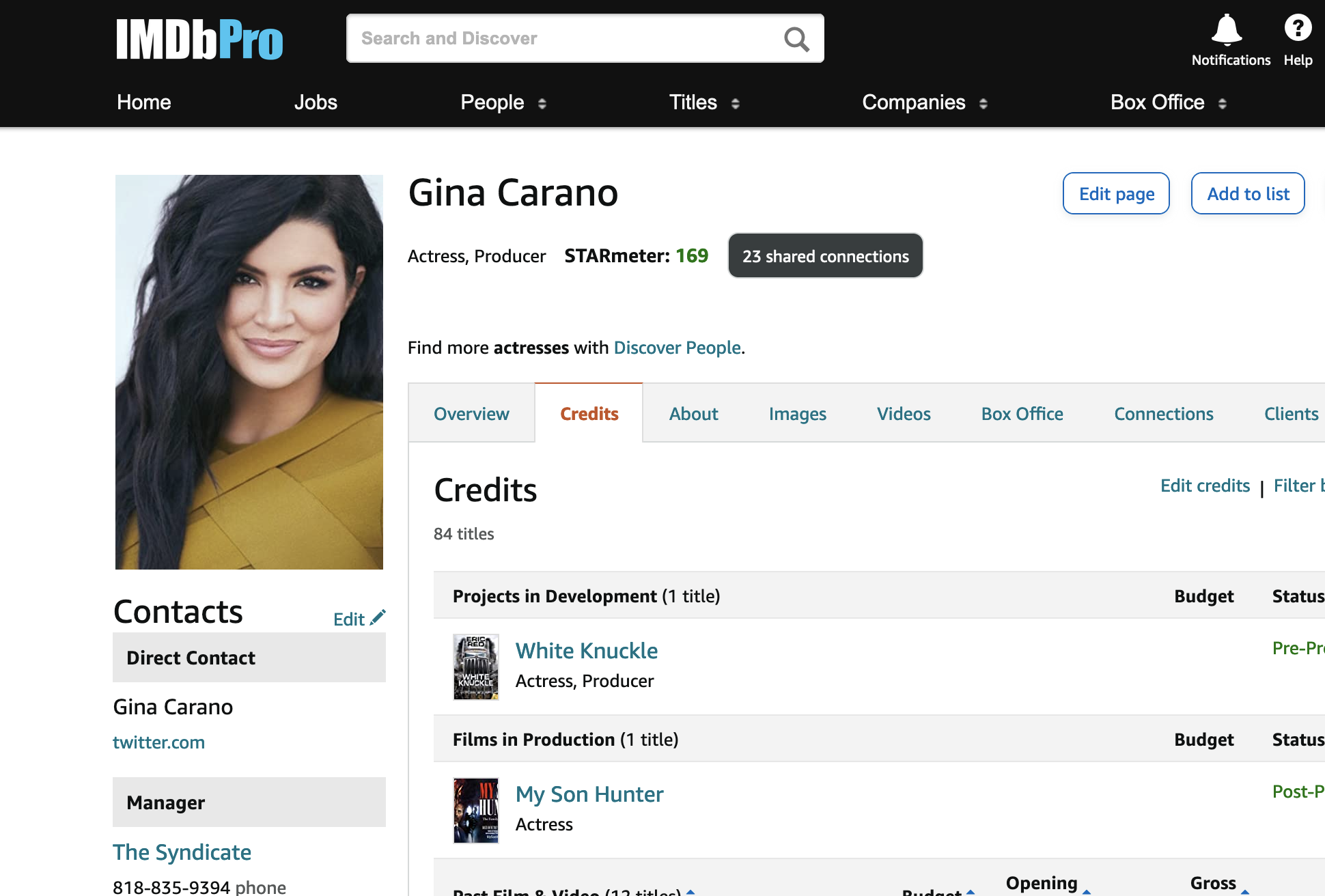
Task: Open the Help question mark icon
Action: pyautogui.click(x=1298, y=28)
